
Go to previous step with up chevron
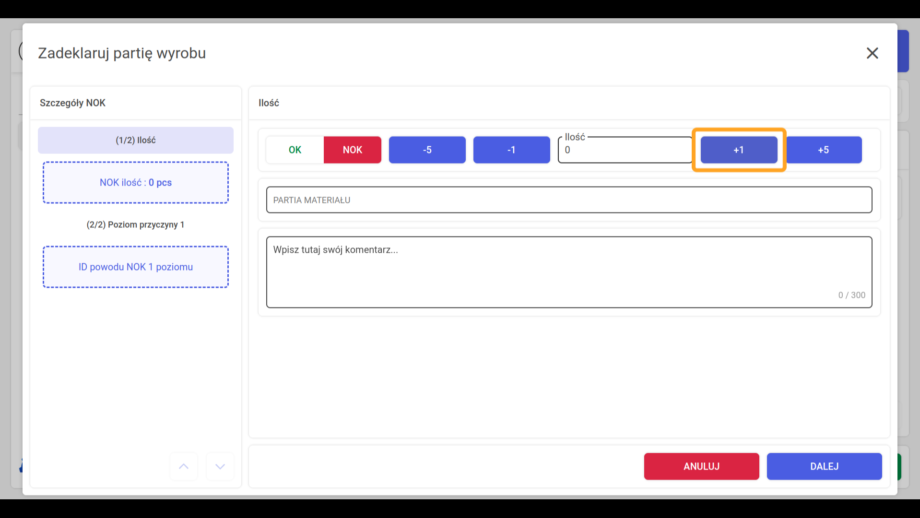pyautogui.click(x=184, y=466)
